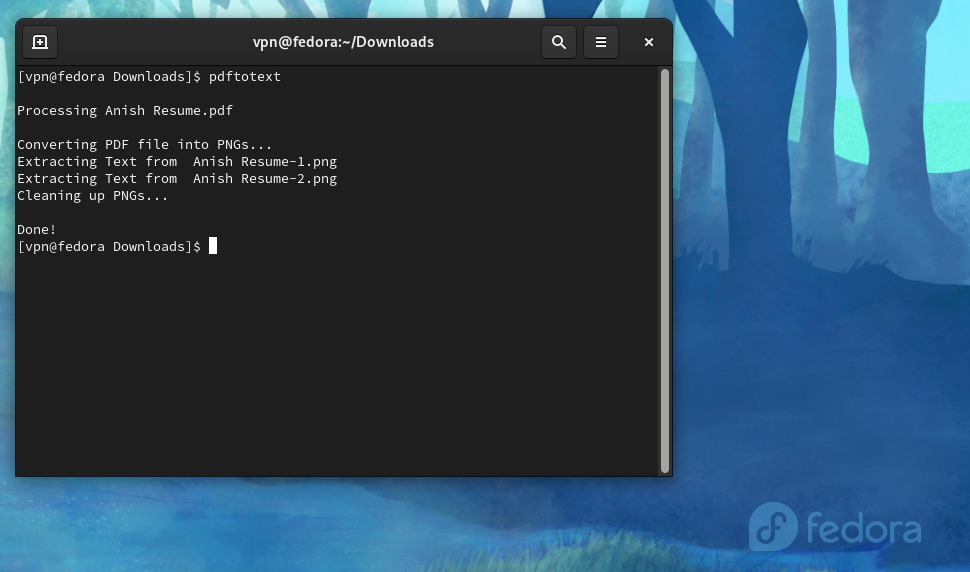The width and height of the screenshot is (970, 572).
Task: Click the first '[vpn@fedora Downloads]$' prompt
Action: [109, 77]
